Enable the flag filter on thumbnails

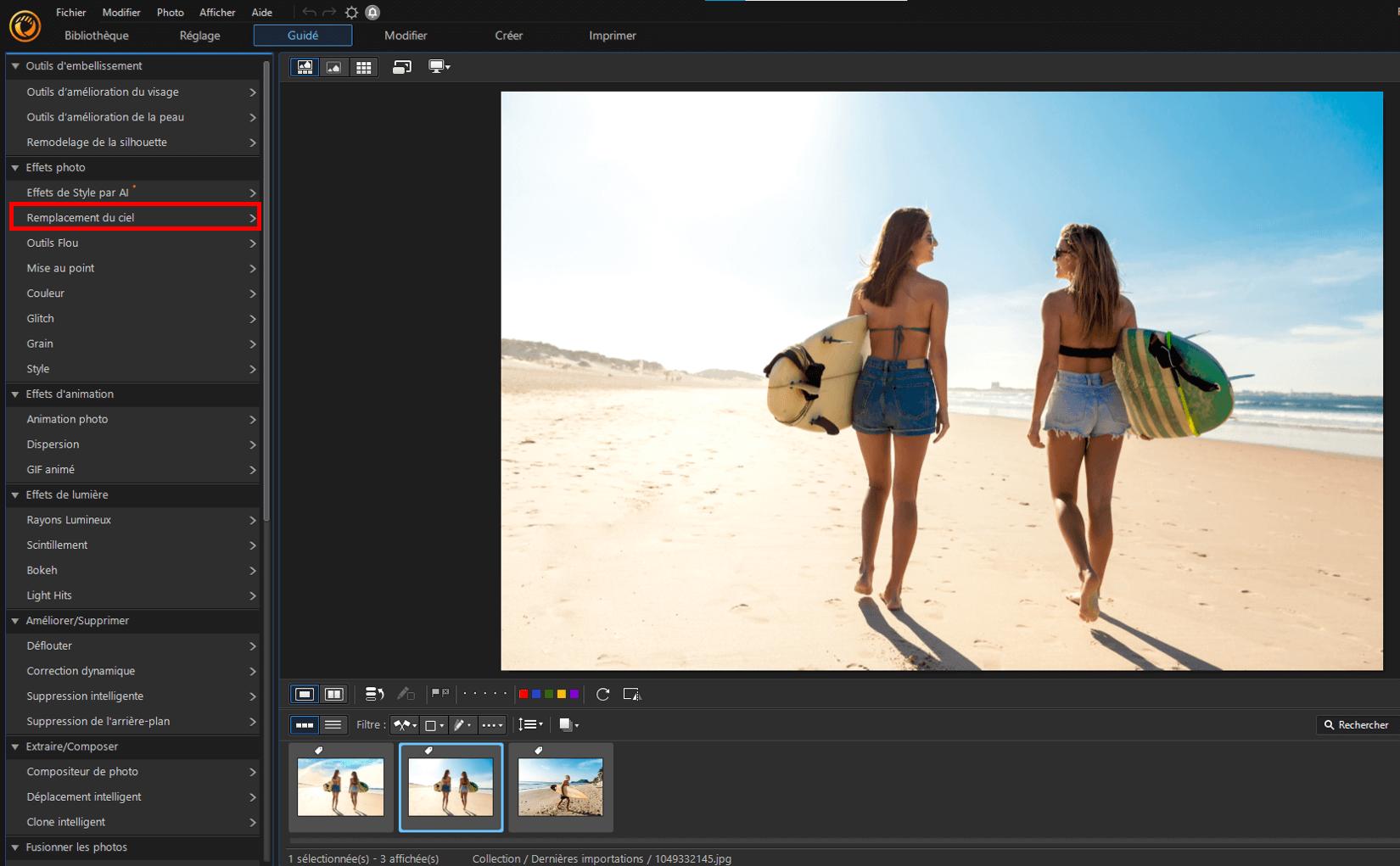tap(400, 725)
